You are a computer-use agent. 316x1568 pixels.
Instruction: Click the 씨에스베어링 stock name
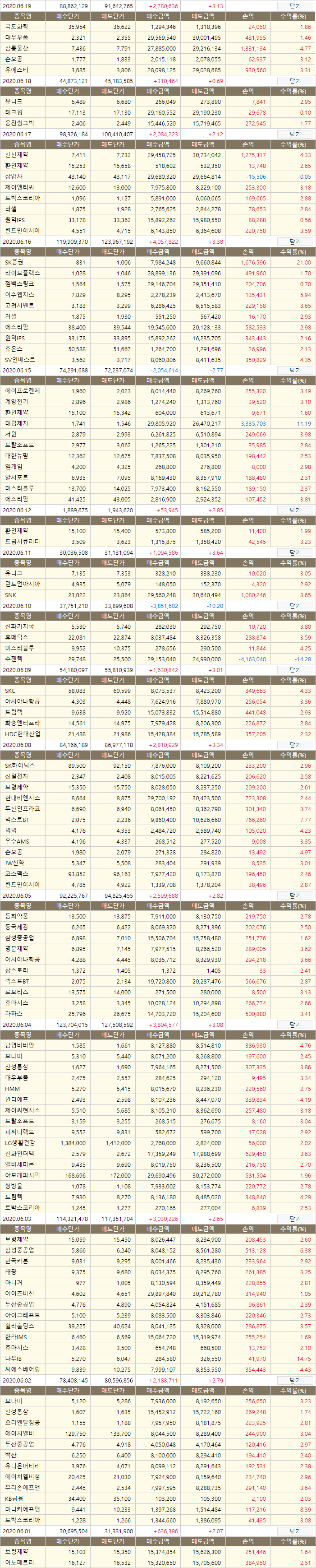pos(23,1369)
